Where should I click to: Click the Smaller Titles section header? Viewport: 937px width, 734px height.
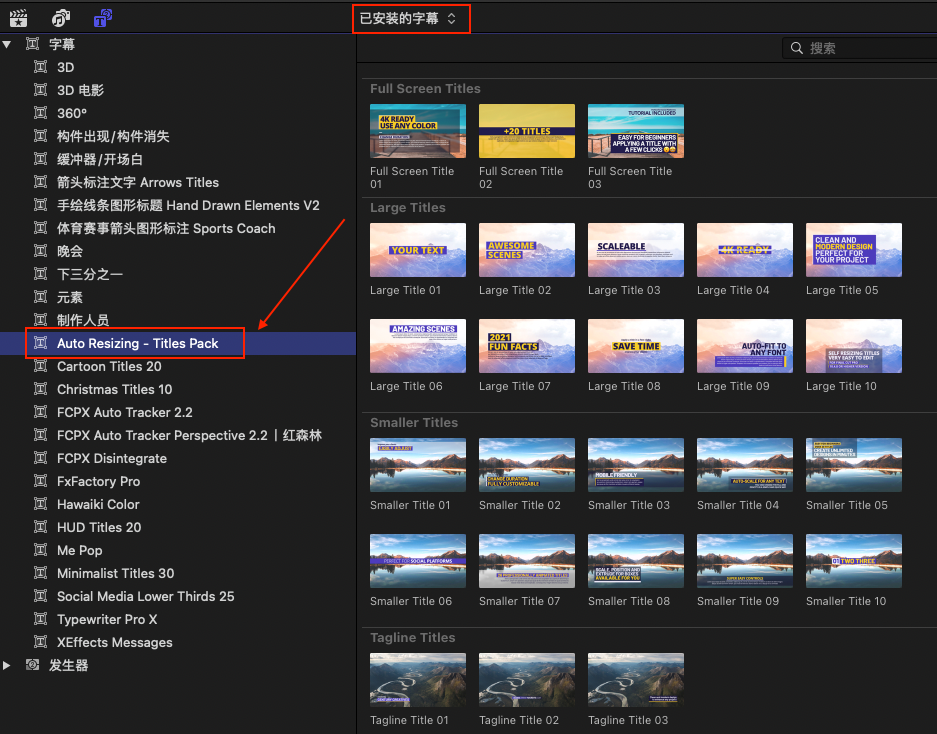click(x=414, y=423)
